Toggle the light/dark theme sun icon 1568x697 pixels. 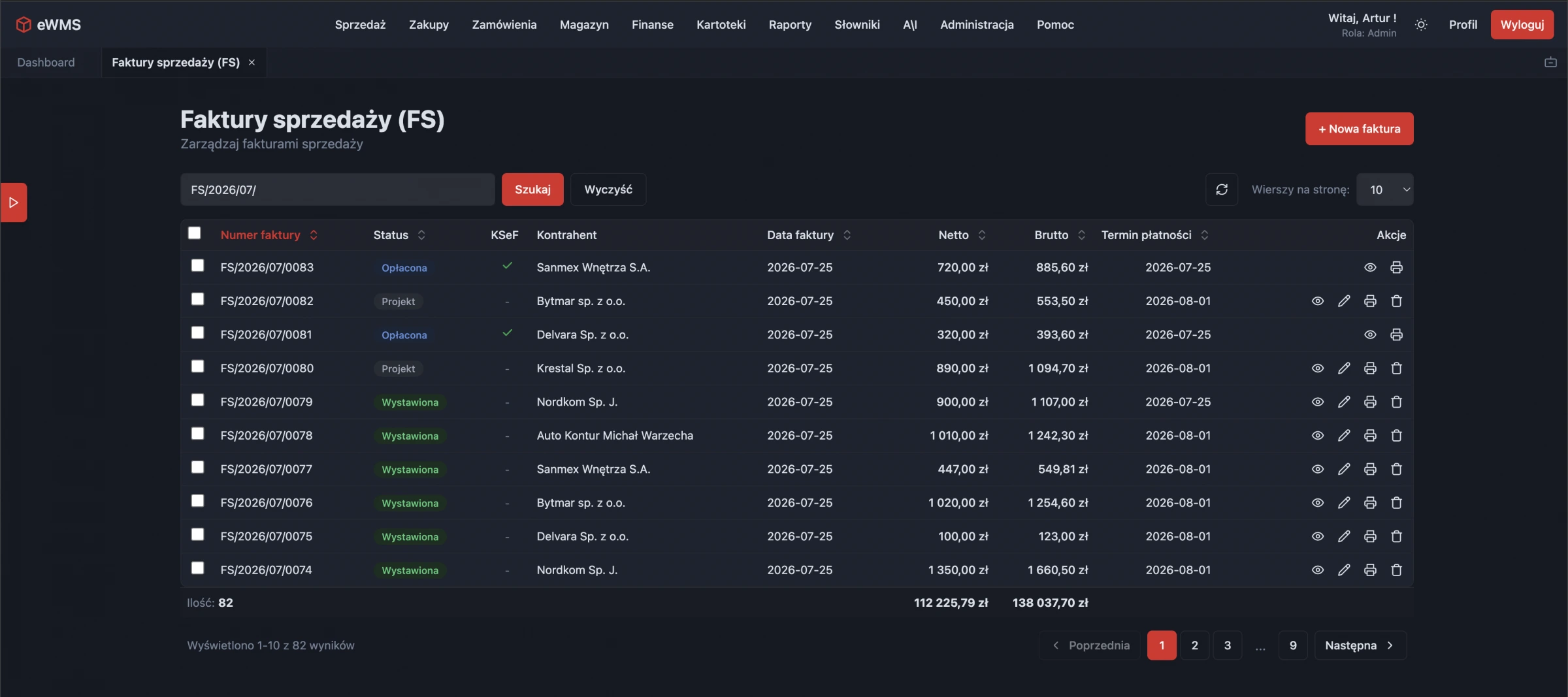pos(1421,25)
